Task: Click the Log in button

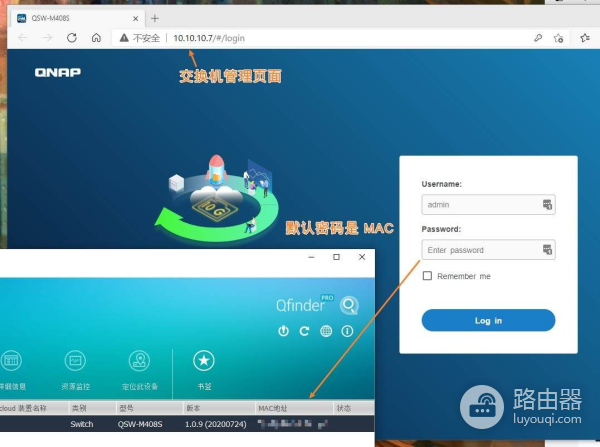Action: pos(488,320)
